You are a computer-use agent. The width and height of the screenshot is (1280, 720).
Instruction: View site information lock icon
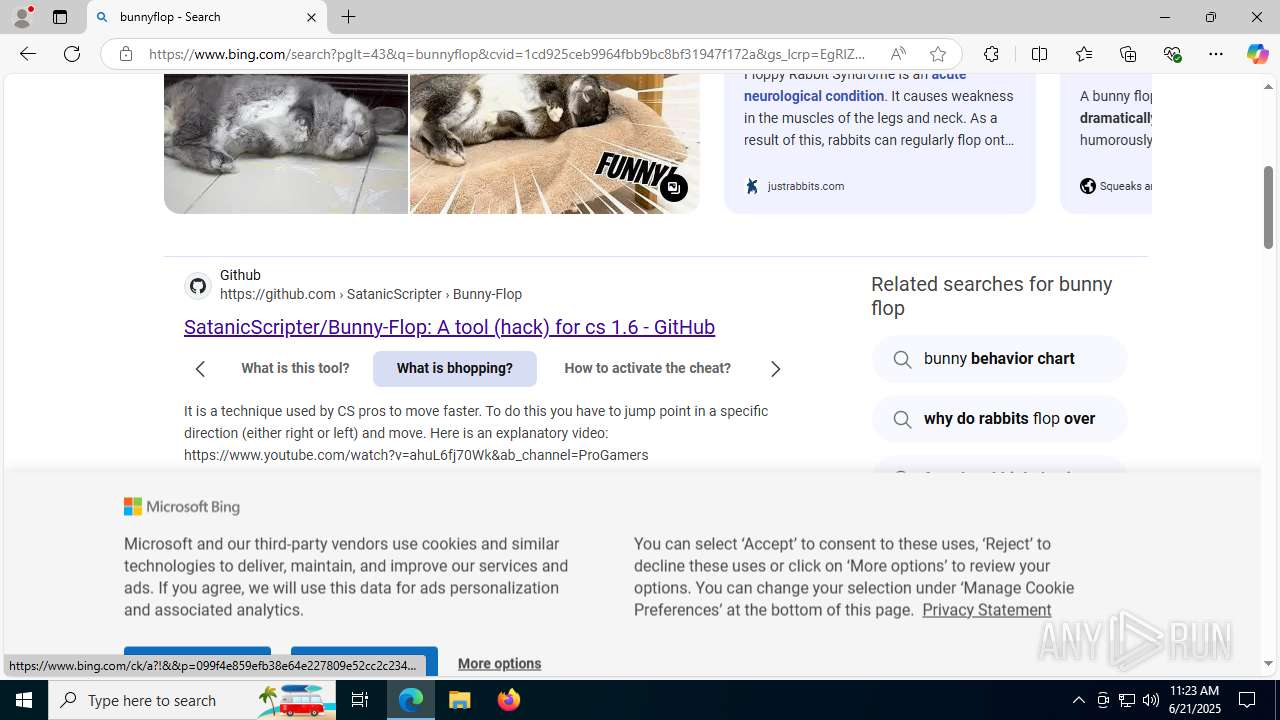(125, 54)
